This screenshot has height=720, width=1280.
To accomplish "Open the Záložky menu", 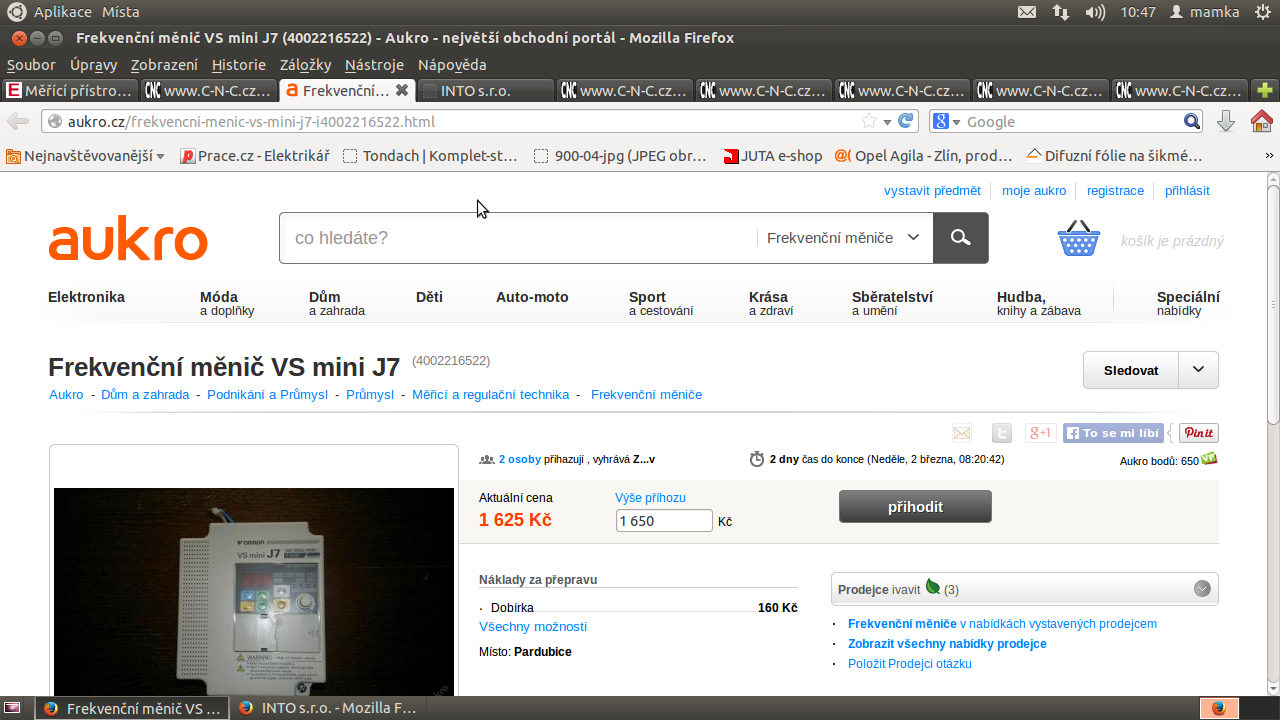I will point(305,65).
